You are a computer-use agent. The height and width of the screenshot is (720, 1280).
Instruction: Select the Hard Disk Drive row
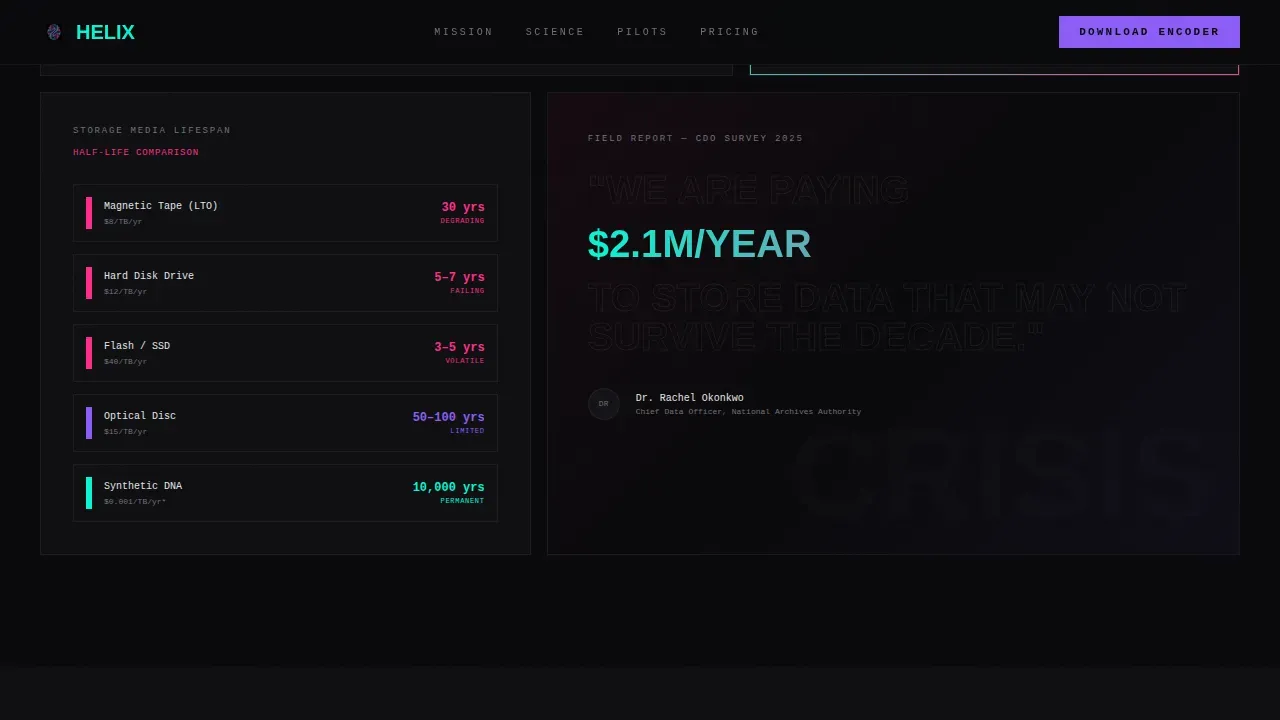(x=285, y=283)
